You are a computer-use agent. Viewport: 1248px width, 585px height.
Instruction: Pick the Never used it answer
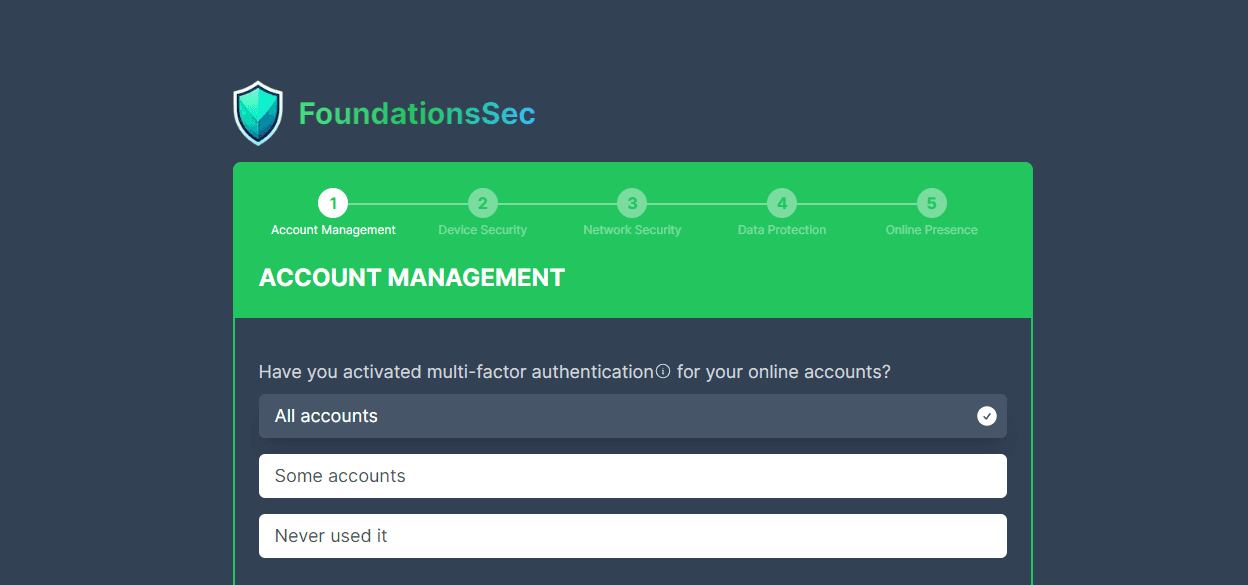(633, 536)
